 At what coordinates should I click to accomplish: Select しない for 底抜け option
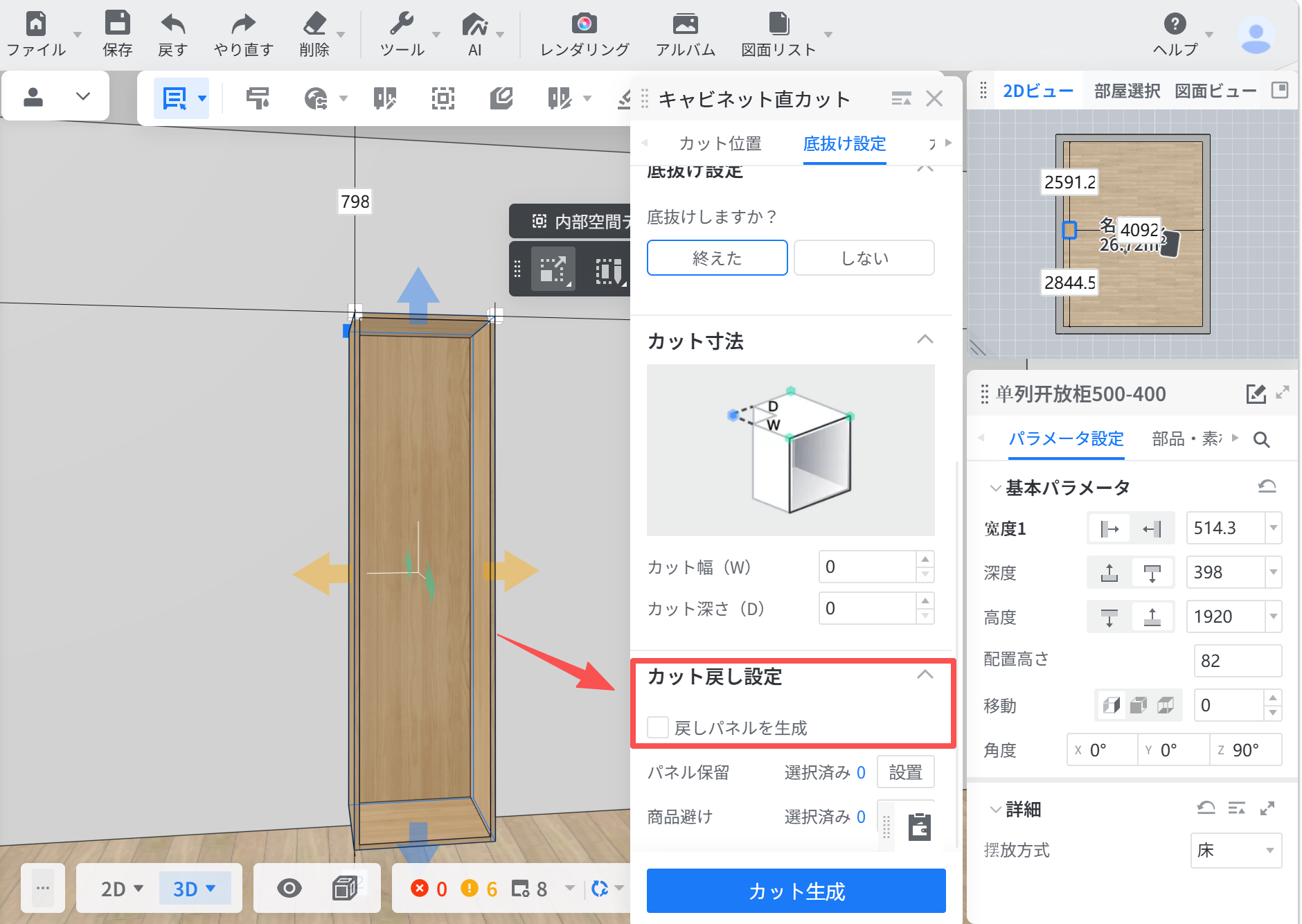[x=864, y=258]
